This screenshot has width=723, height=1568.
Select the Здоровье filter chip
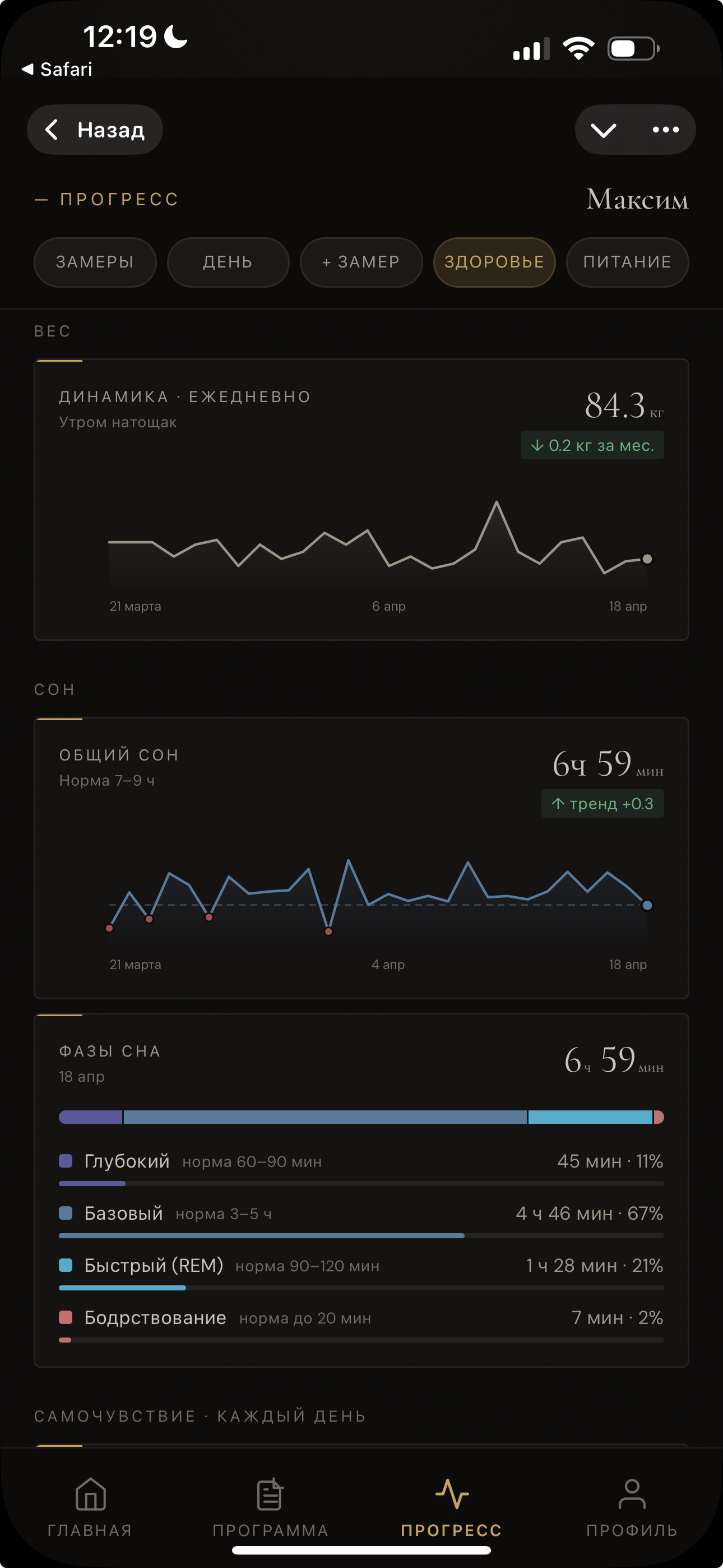click(x=494, y=262)
